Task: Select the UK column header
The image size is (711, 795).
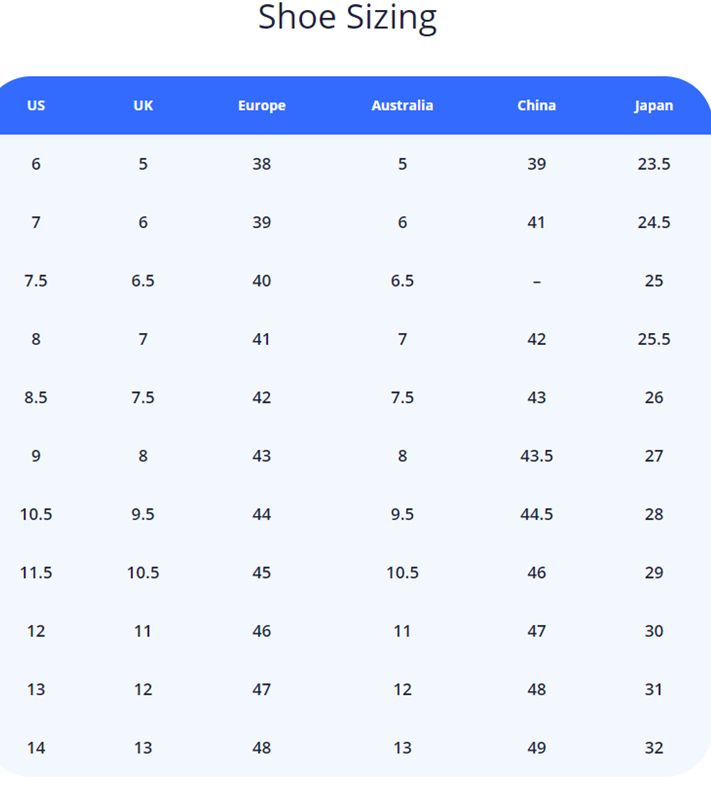Action: (143, 105)
